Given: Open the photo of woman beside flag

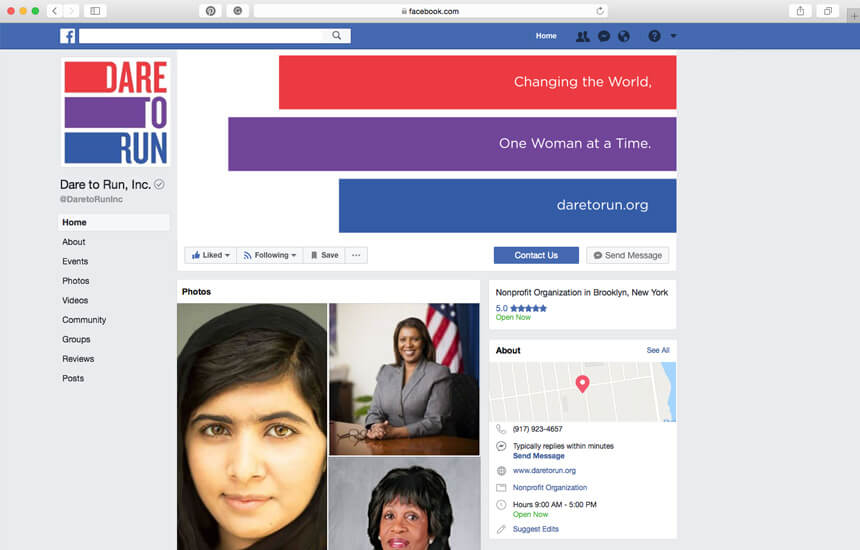Looking at the screenshot, I should (404, 379).
